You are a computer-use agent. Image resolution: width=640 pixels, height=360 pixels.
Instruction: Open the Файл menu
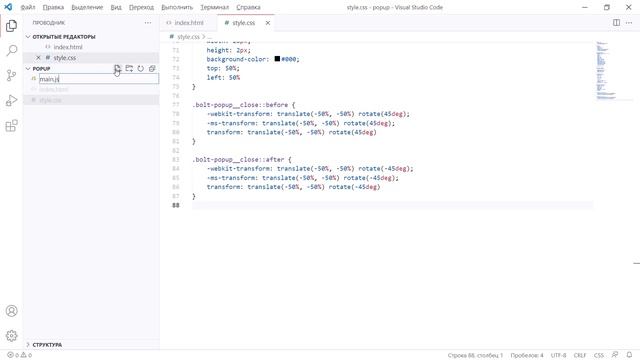point(28,7)
